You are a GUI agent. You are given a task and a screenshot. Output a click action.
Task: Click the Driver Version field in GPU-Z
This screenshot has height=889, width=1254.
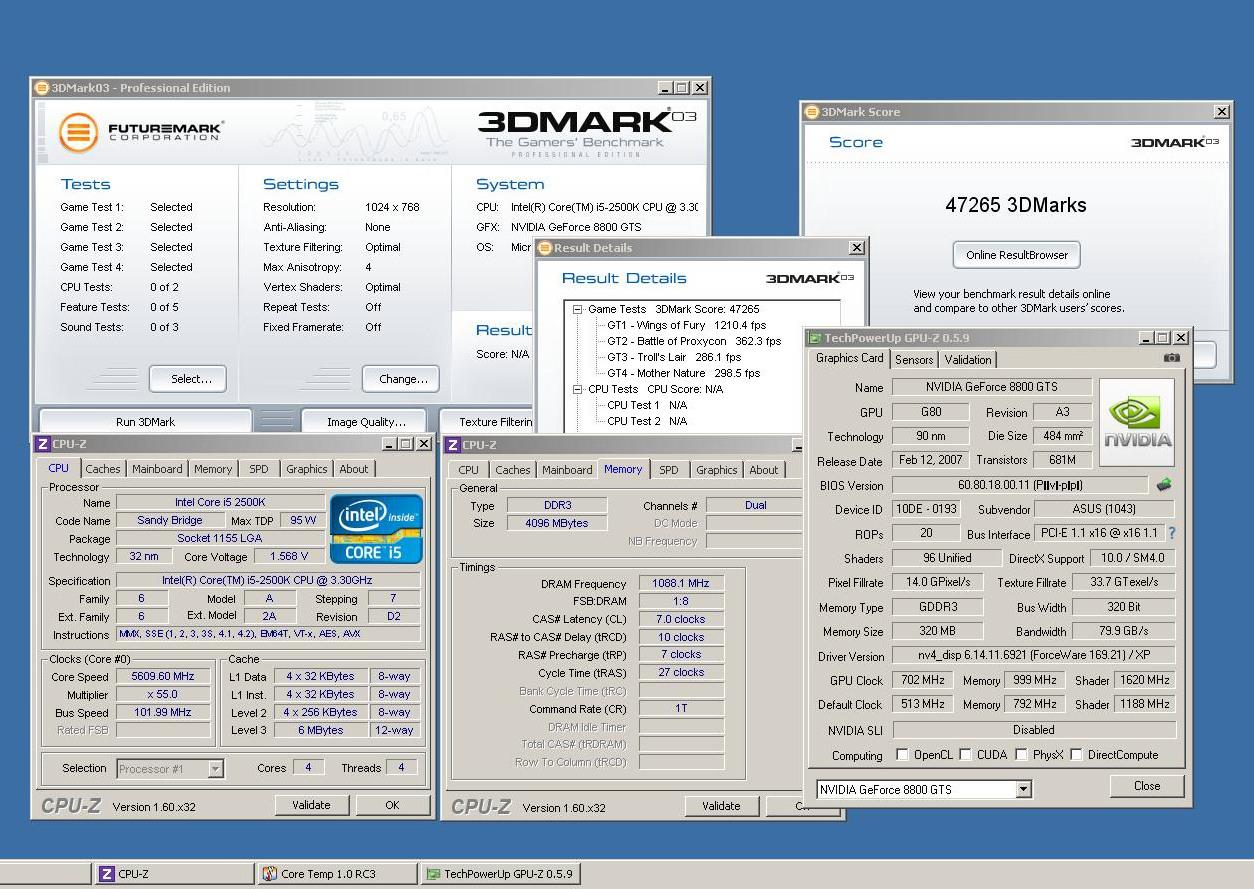(x=1034, y=656)
